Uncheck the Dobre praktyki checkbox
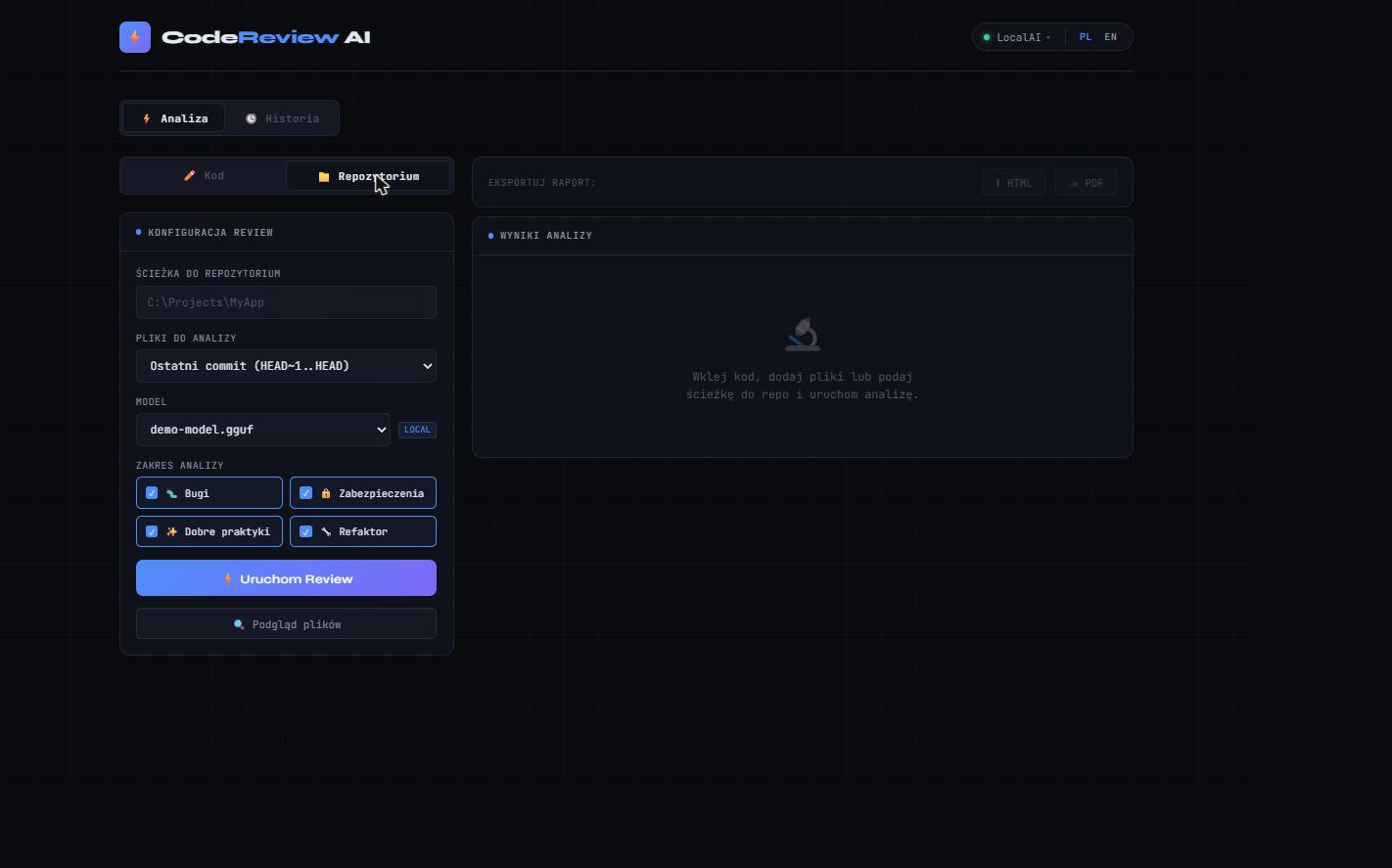This screenshot has width=1392, height=868. (x=152, y=531)
